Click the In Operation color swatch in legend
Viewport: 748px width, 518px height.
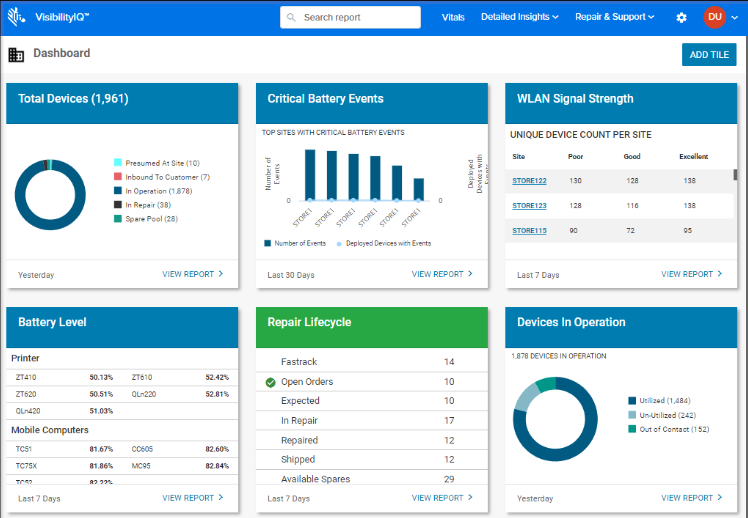[x=118, y=191]
